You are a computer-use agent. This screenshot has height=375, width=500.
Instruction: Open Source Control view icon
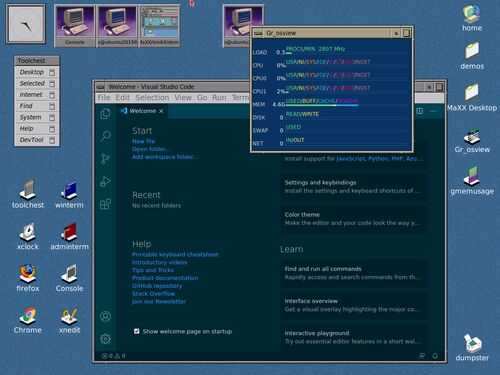pos(105,158)
